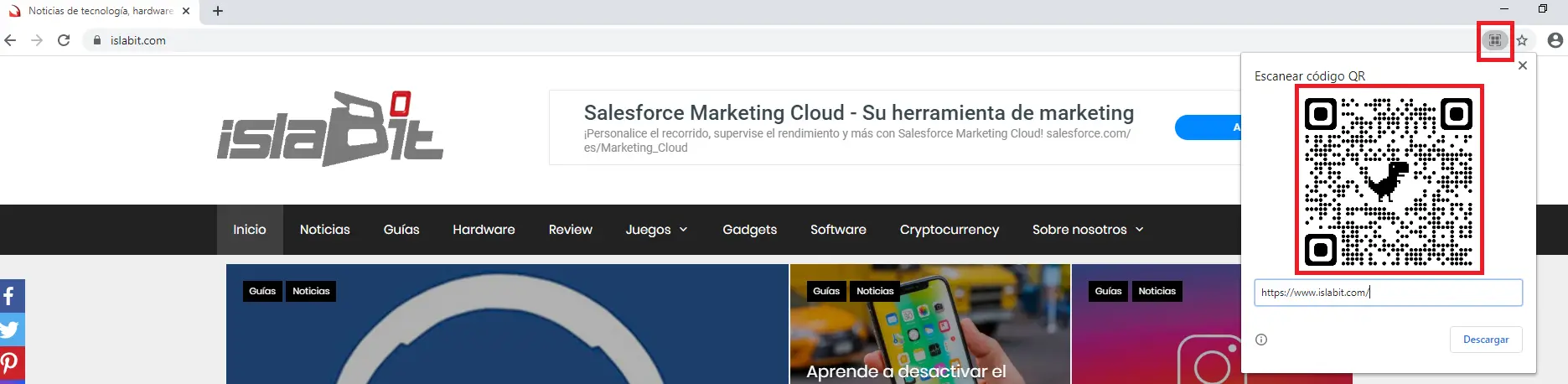This screenshot has width=1568, height=384.
Task: Select the Inicio menu item
Action: (x=250, y=230)
